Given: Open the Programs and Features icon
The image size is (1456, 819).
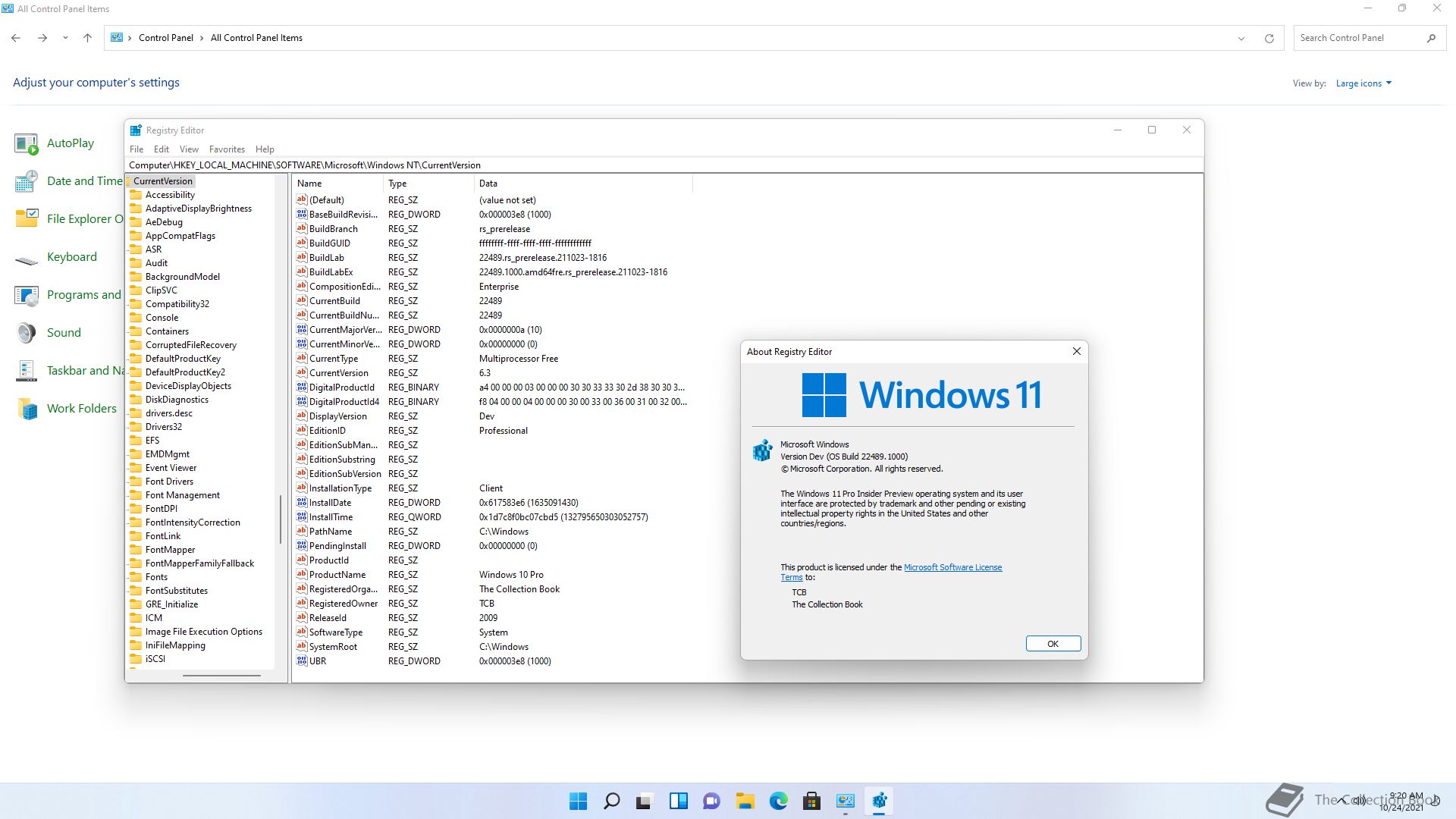Looking at the screenshot, I should click(68, 295).
